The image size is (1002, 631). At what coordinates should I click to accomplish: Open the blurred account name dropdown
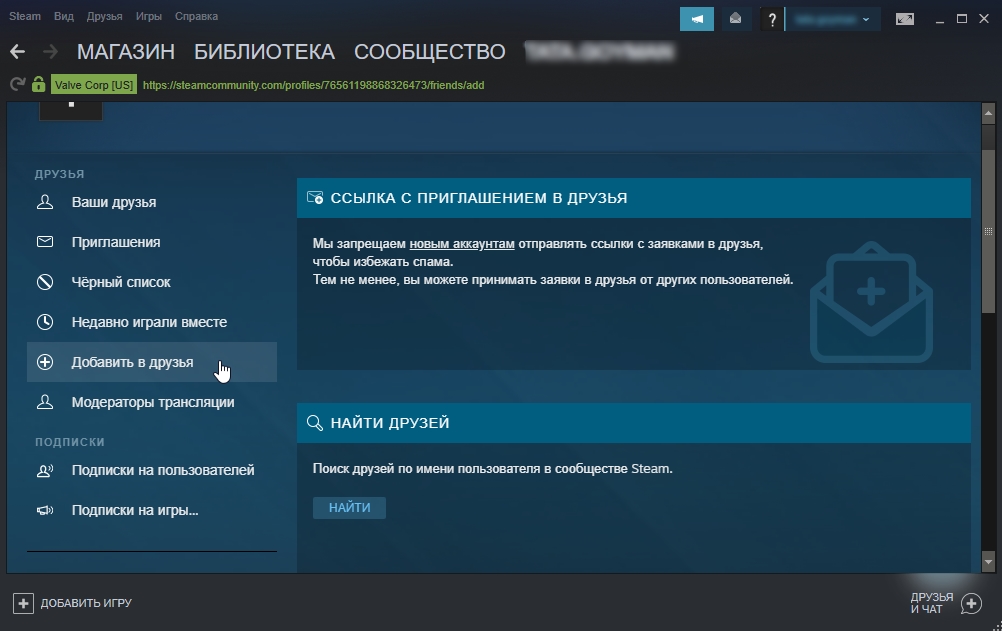(833, 19)
